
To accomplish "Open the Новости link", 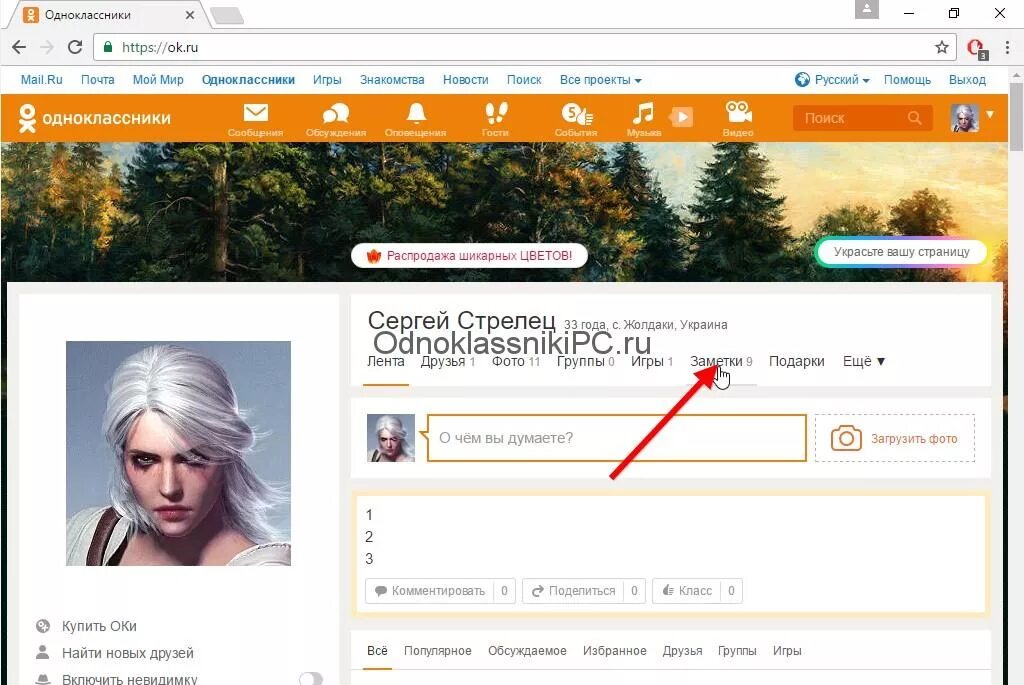I will 466,80.
